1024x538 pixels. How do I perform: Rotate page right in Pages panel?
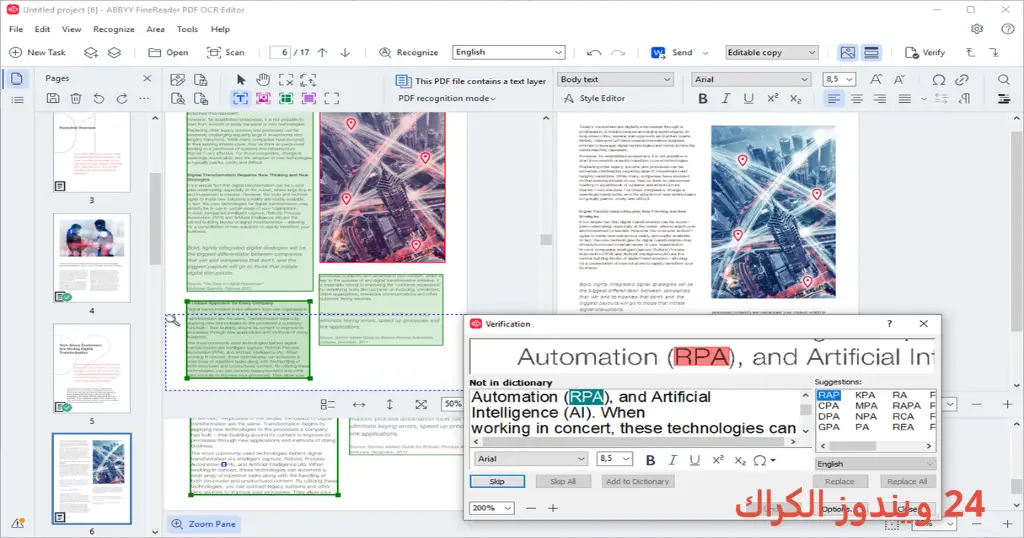[121, 99]
